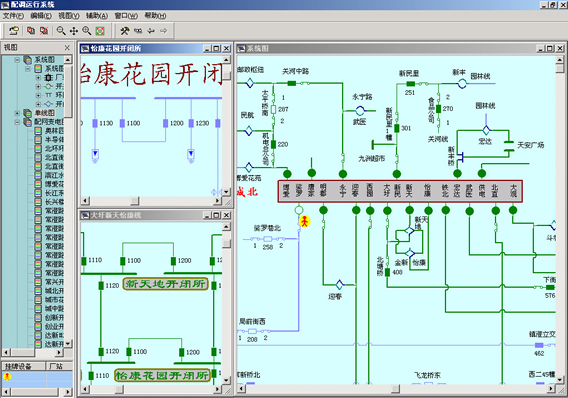The image size is (568, 398).
Task: Open the hammer tools icon in toolbar
Action: click(x=125, y=31)
